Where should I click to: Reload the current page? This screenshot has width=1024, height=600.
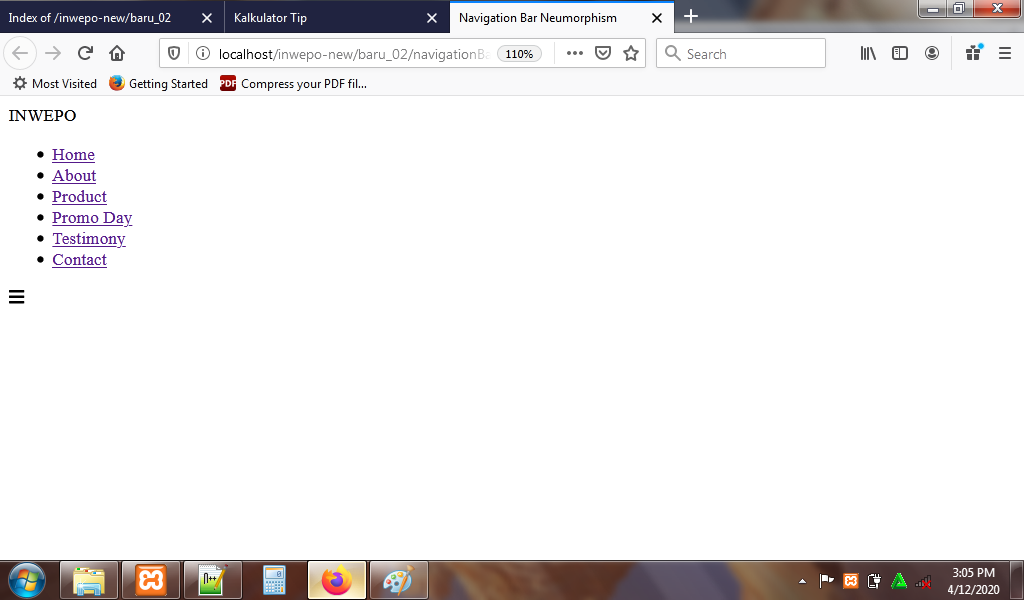point(85,54)
